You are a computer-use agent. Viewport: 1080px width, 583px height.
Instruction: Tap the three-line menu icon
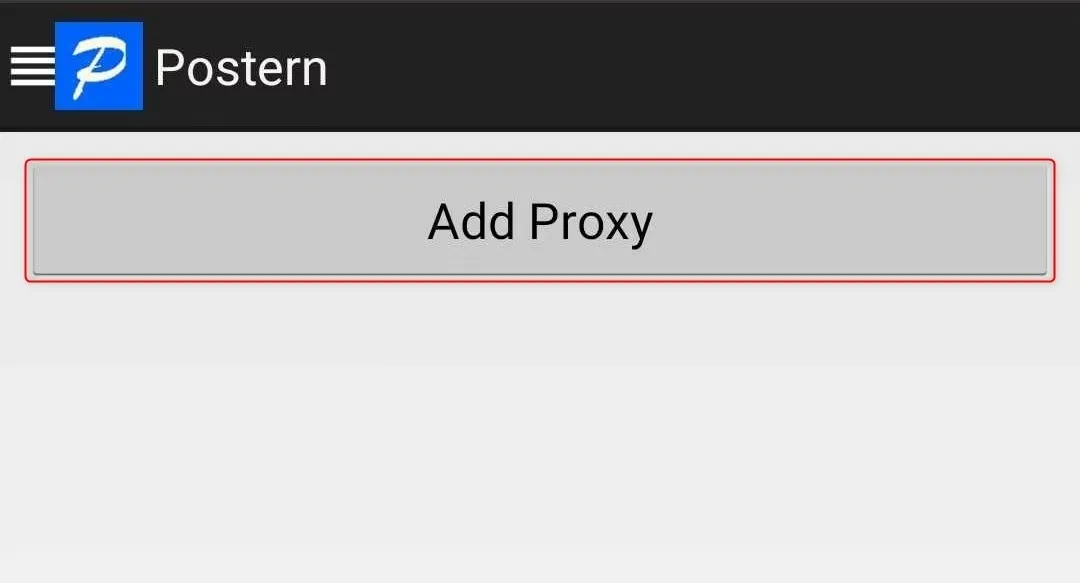click(31, 67)
